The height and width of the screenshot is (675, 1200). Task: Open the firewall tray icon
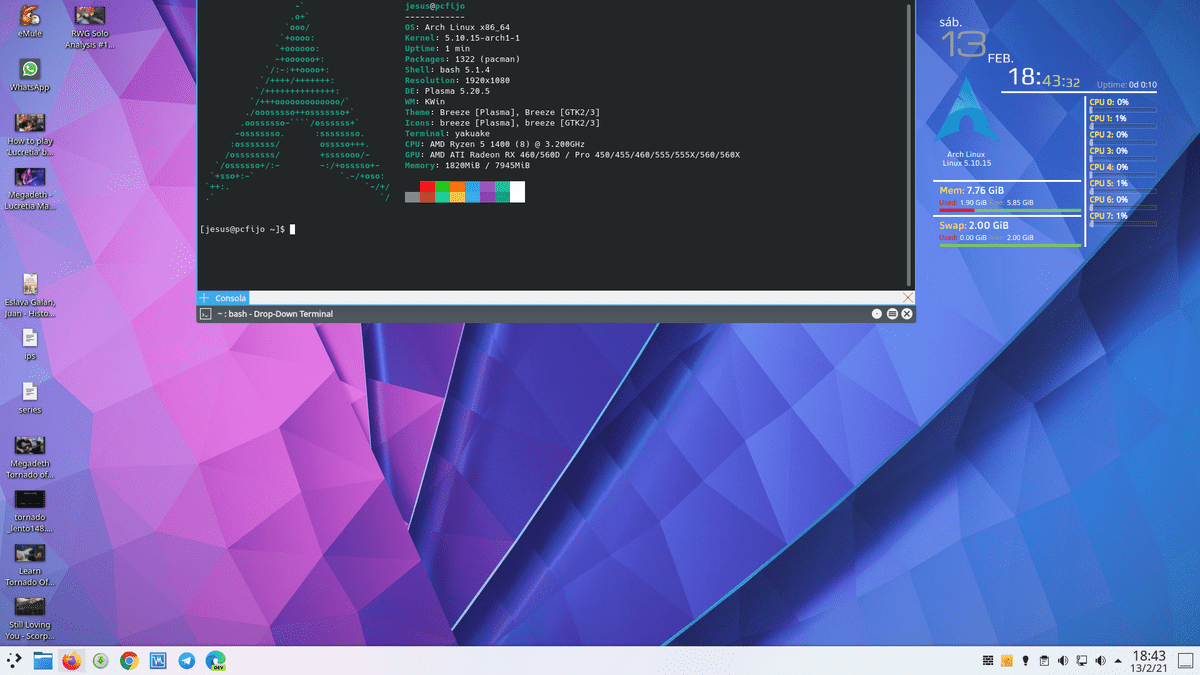point(988,660)
